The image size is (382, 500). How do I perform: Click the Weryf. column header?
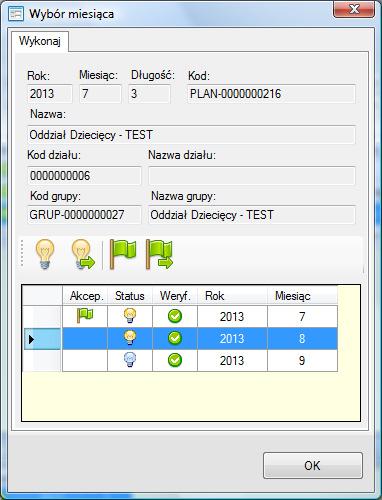point(175,296)
